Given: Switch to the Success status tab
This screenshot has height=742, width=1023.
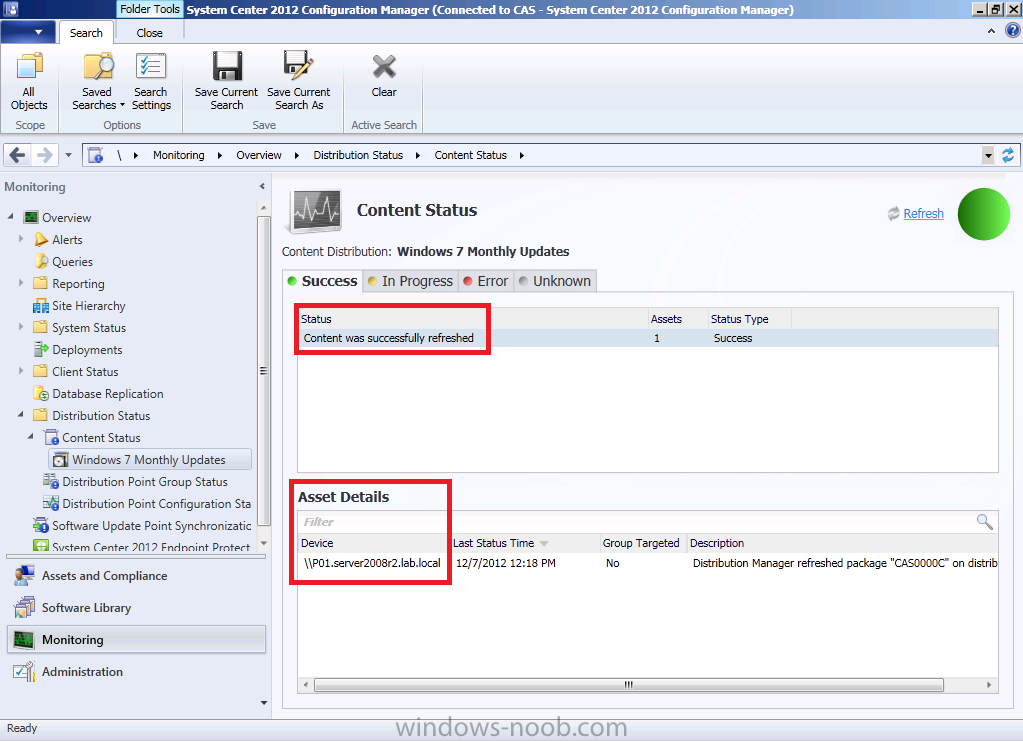Looking at the screenshot, I should (x=323, y=281).
